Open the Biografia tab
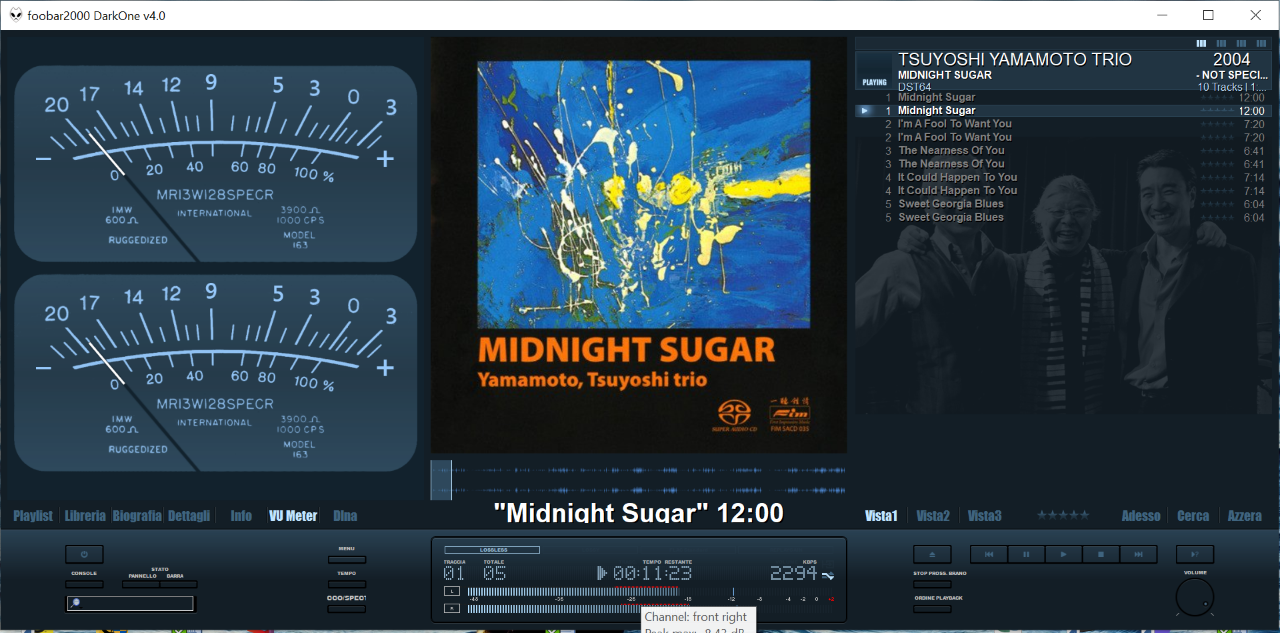 pos(137,516)
